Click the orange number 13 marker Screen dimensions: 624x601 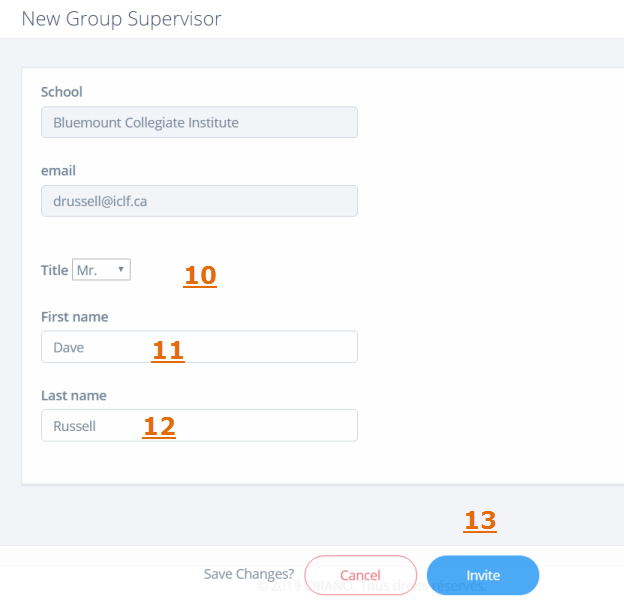point(480,521)
